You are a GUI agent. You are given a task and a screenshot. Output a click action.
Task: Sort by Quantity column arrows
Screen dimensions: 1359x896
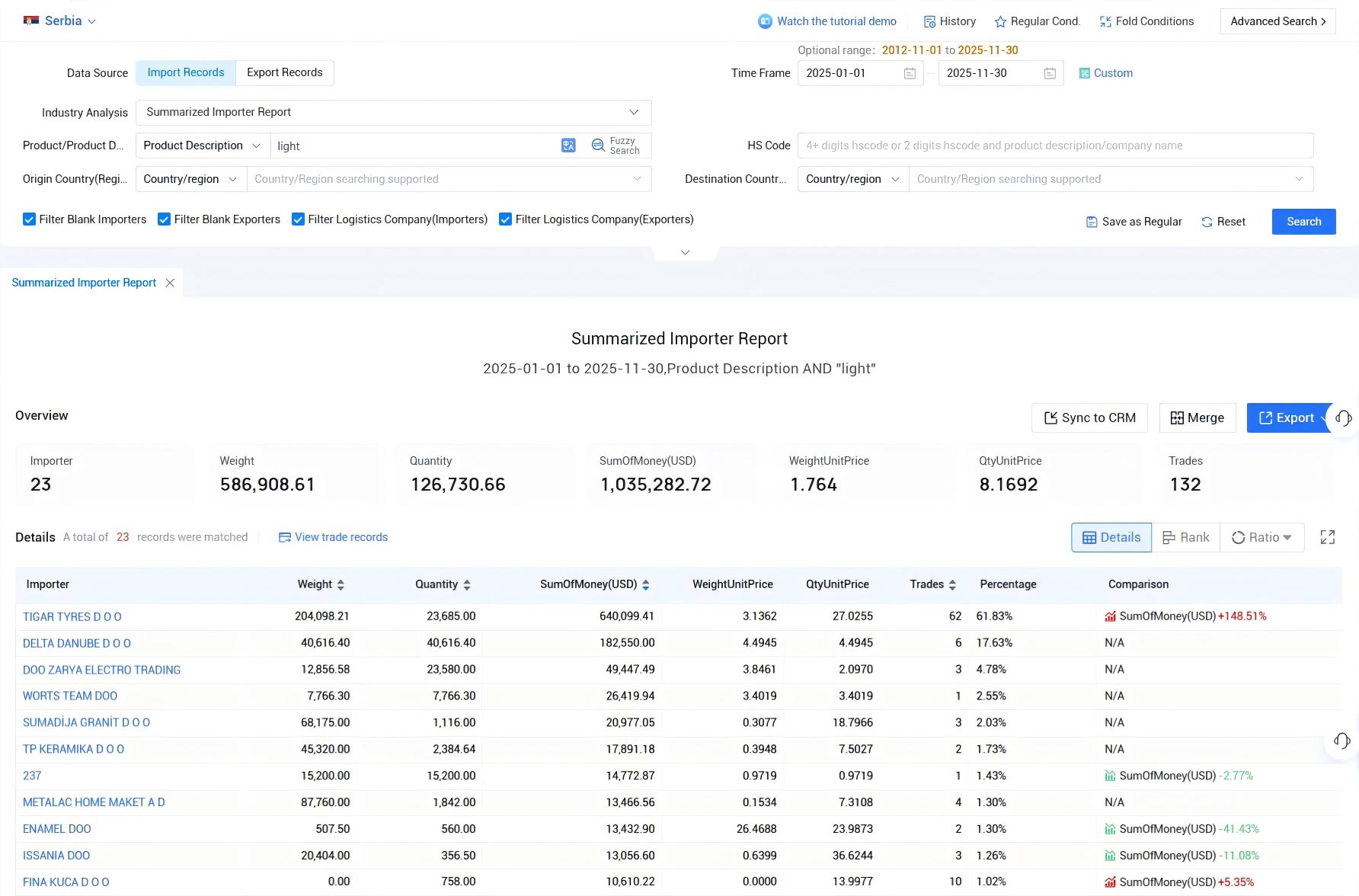point(467,585)
